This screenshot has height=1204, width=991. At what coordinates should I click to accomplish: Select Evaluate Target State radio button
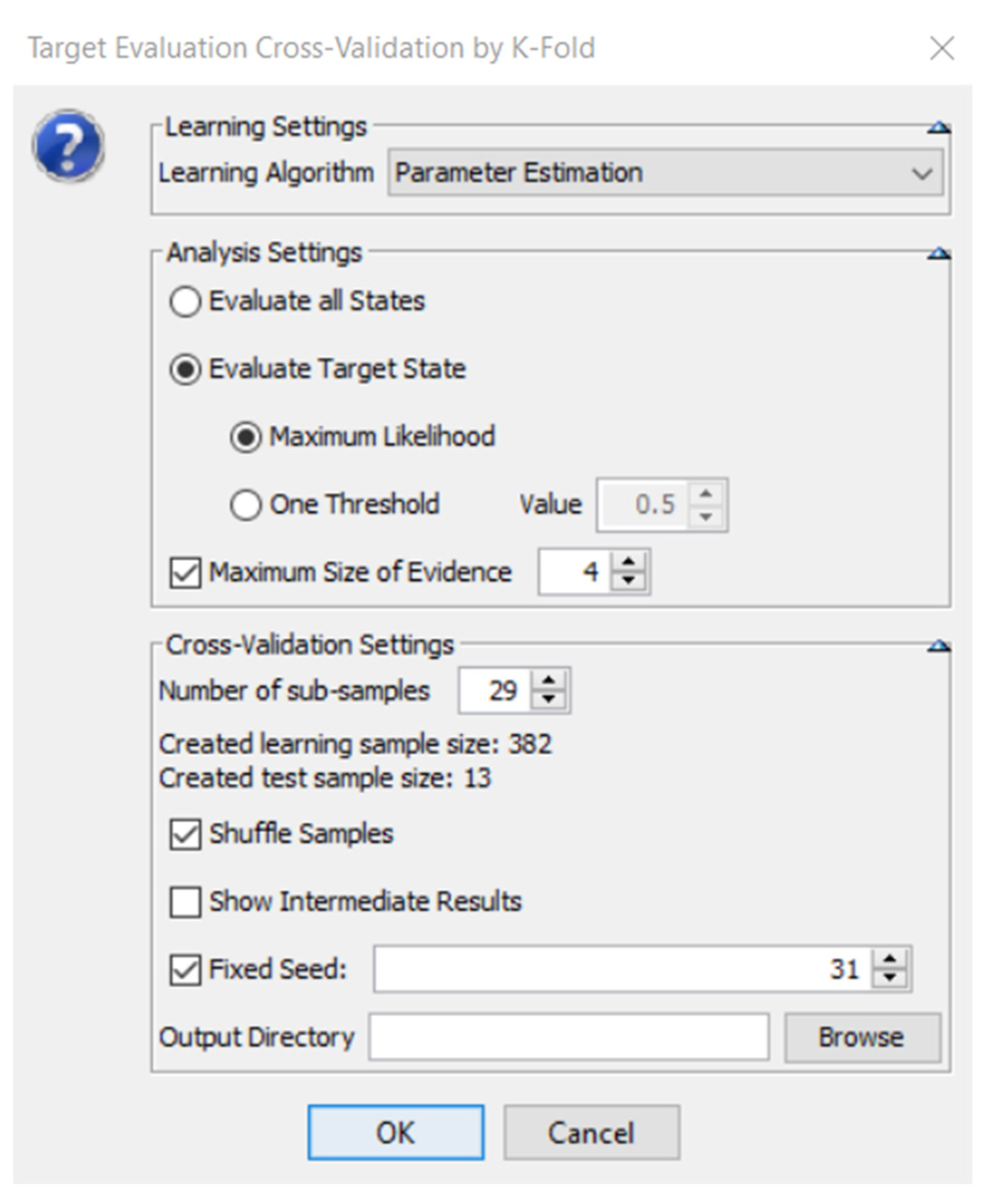click(185, 370)
